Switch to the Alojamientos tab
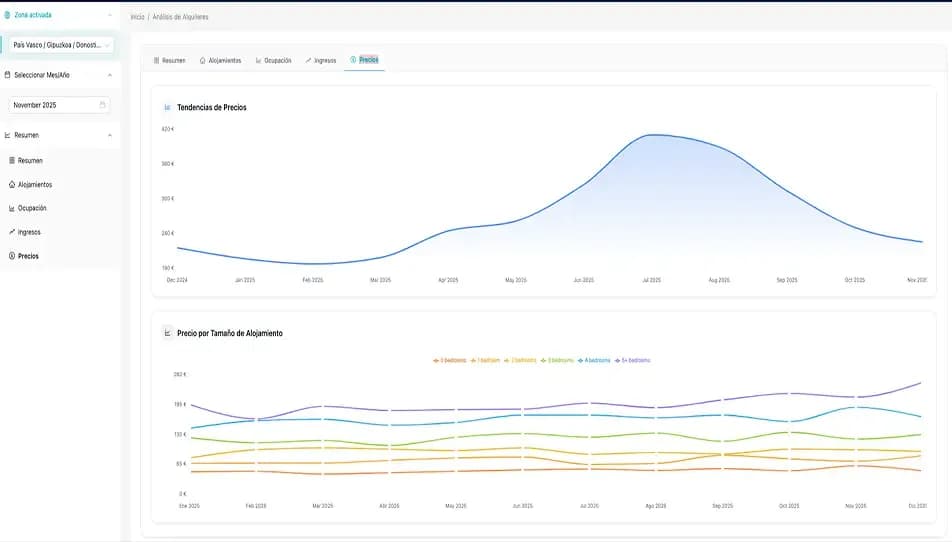 point(220,61)
